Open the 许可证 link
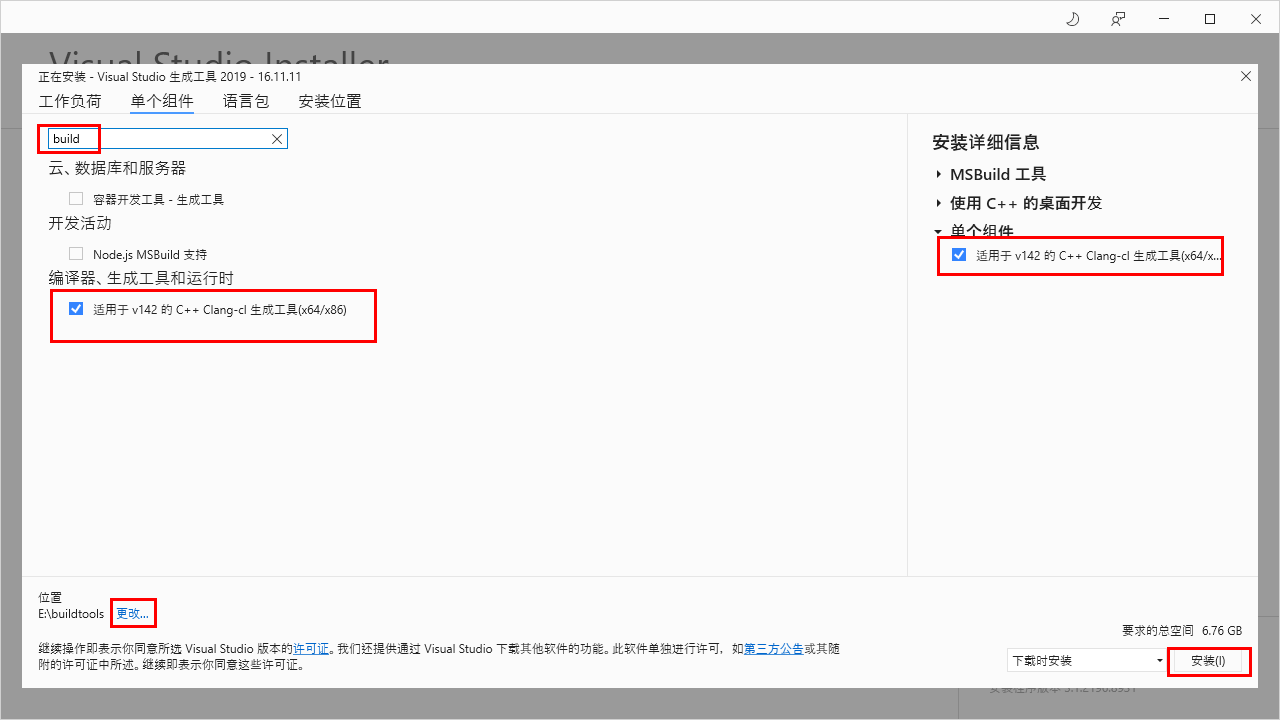The height and width of the screenshot is (720, 1280). pos(311,649)
